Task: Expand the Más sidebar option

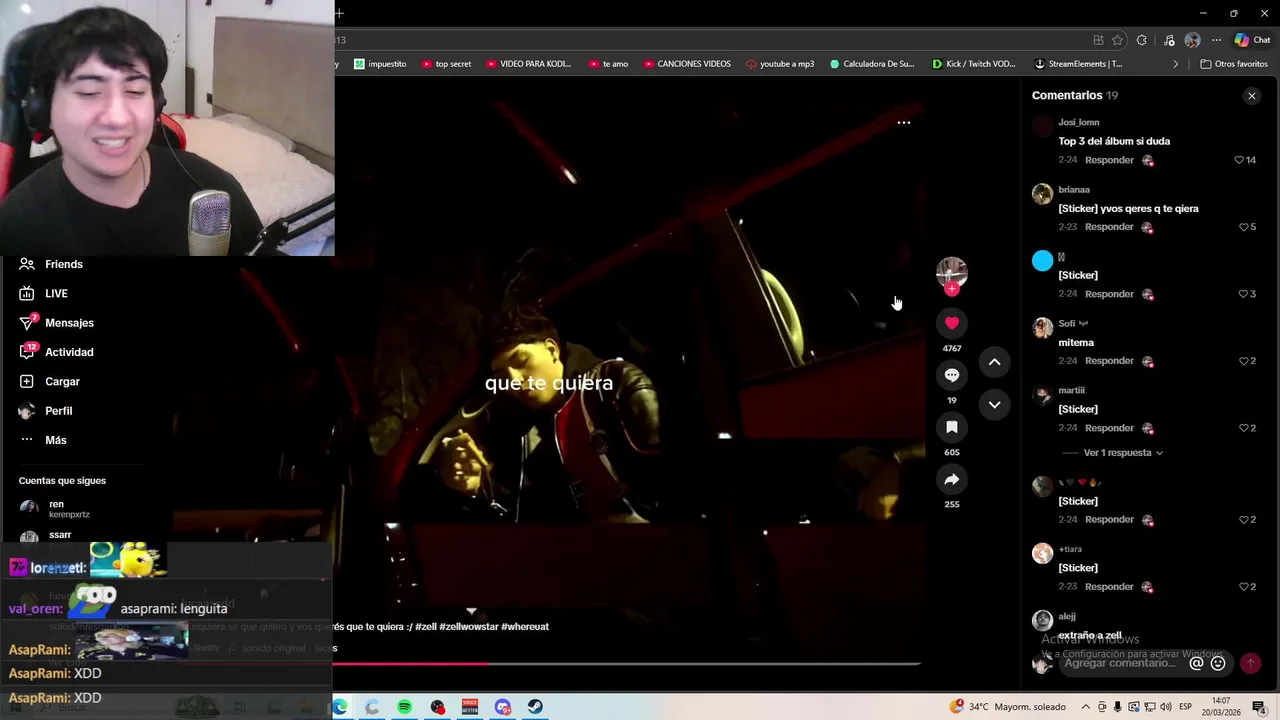Action: pyautogui.click(x=43, y=440)
